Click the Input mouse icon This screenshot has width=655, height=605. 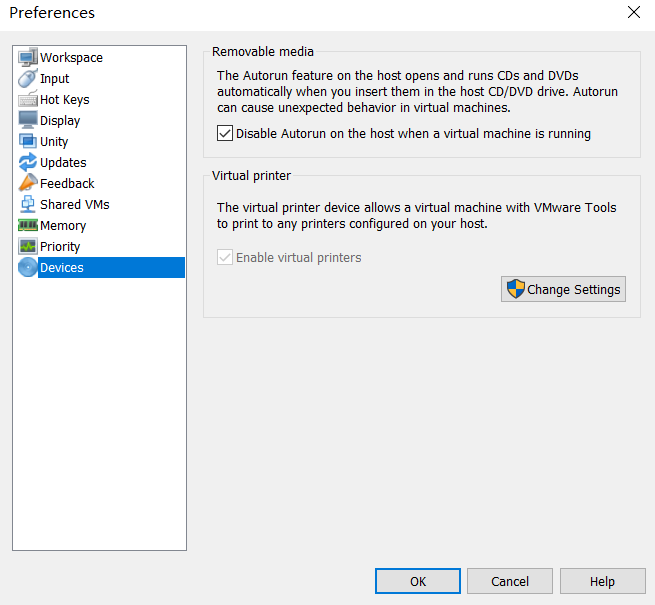[x=28, y=78]
